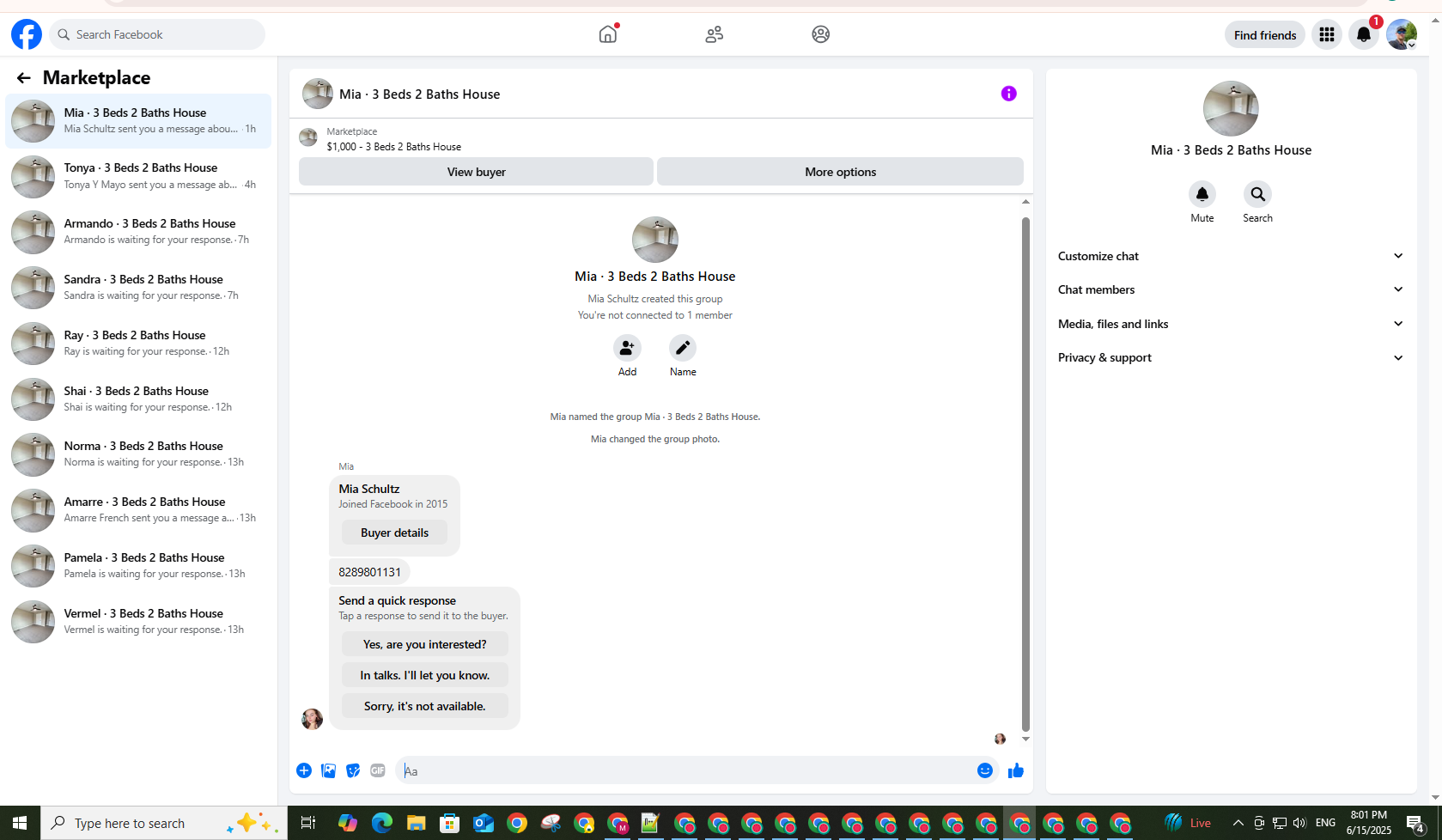Open Norma conversation in the list

[138, 454]
